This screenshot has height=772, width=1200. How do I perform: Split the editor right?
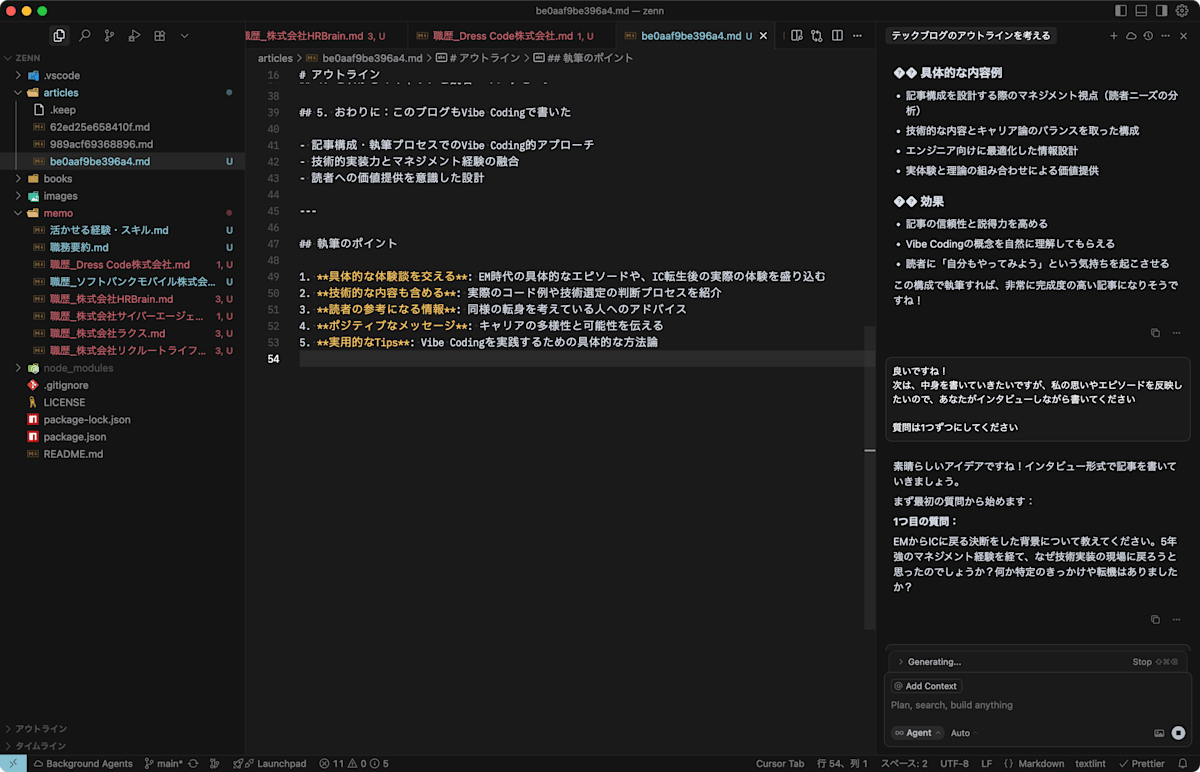click(837, 36)
